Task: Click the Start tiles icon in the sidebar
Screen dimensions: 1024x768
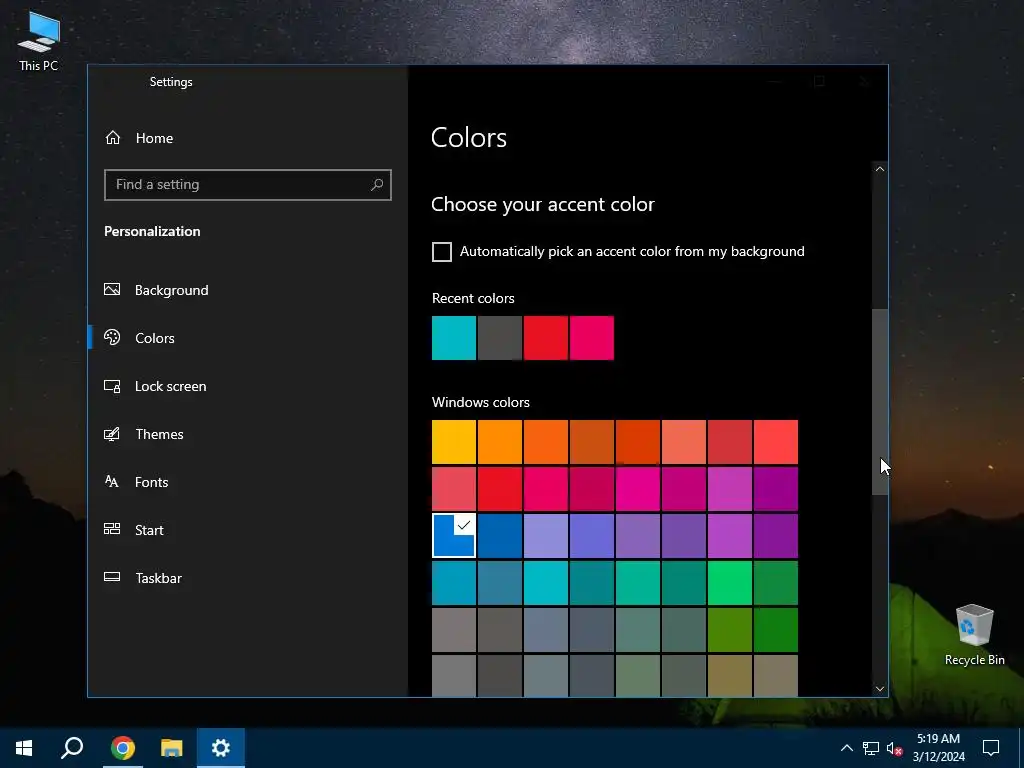Action: coord(112,529)
